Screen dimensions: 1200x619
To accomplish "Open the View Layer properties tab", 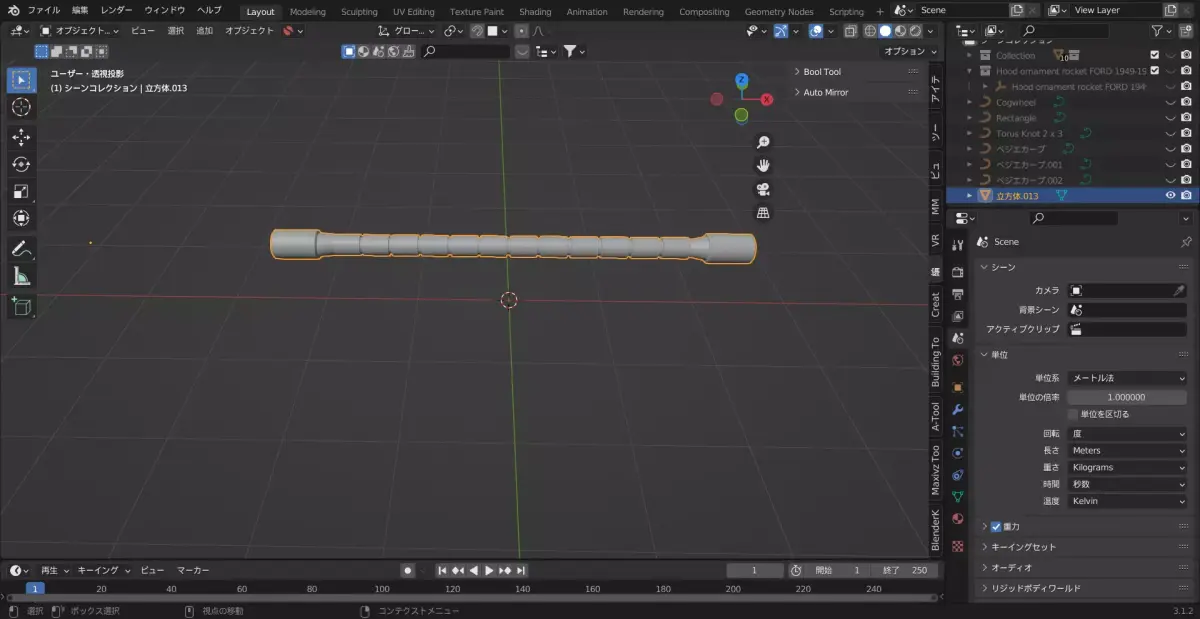I will point(957,316).
